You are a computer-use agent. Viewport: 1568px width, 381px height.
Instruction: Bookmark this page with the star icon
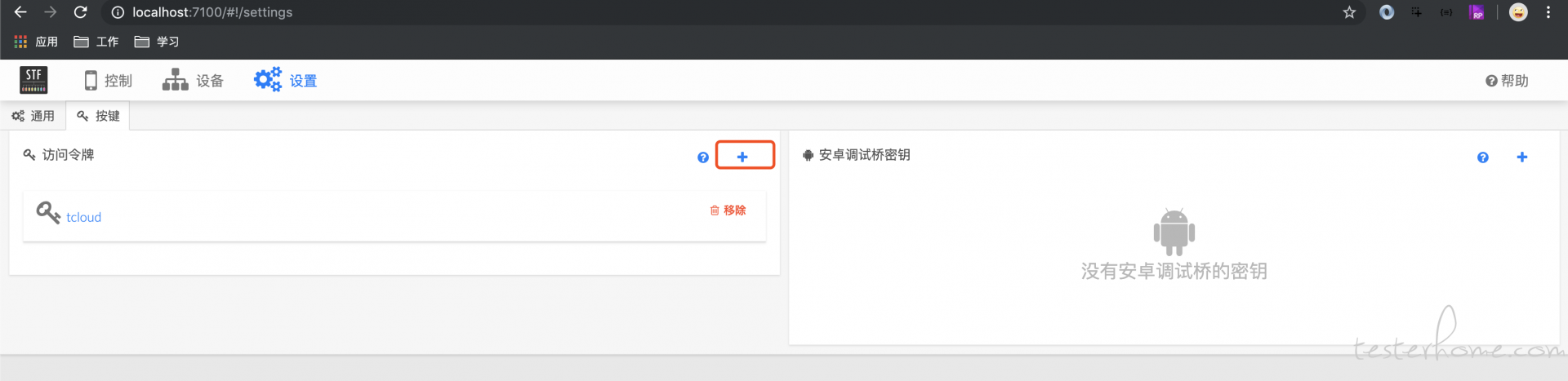1349,12
